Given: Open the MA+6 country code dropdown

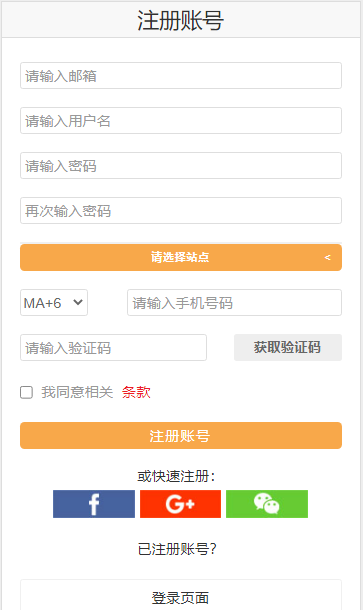Looking at the screenshot, I should tap(54, 303).
